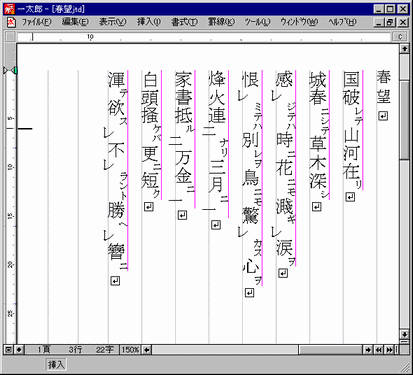The width and height of the screenshot is (413, 375).
Task: Click the vertical split bar beside page arrows
Action: [396, 350]
